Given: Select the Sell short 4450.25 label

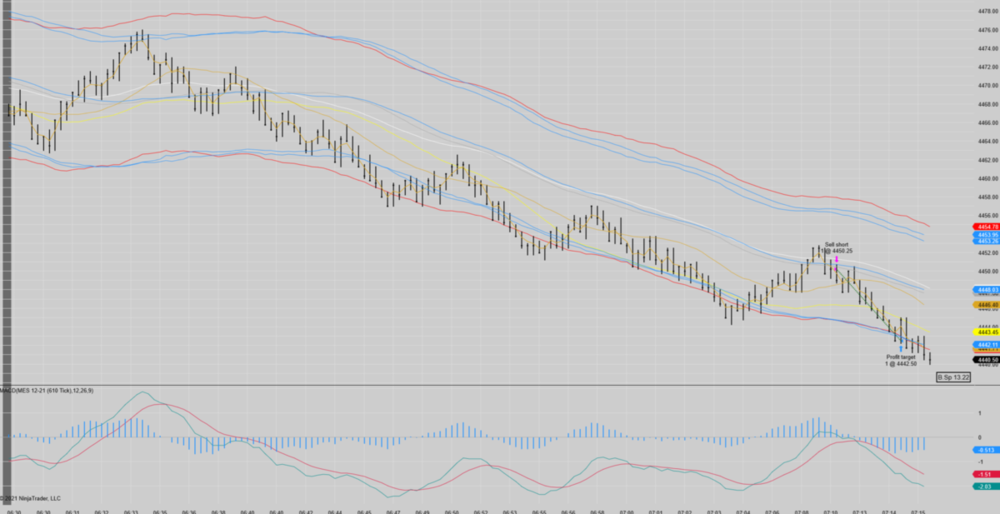Looking at the screenshot, I should tap(836, 247).
